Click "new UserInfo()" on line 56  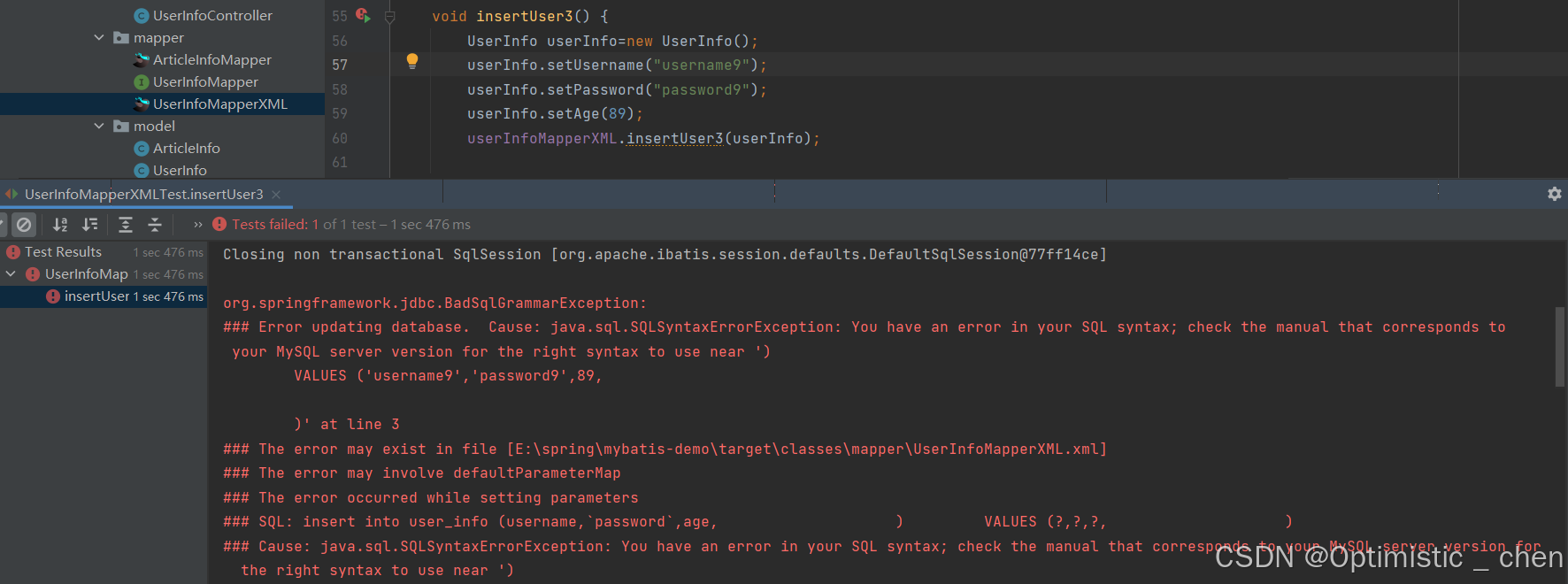point(688,42)
